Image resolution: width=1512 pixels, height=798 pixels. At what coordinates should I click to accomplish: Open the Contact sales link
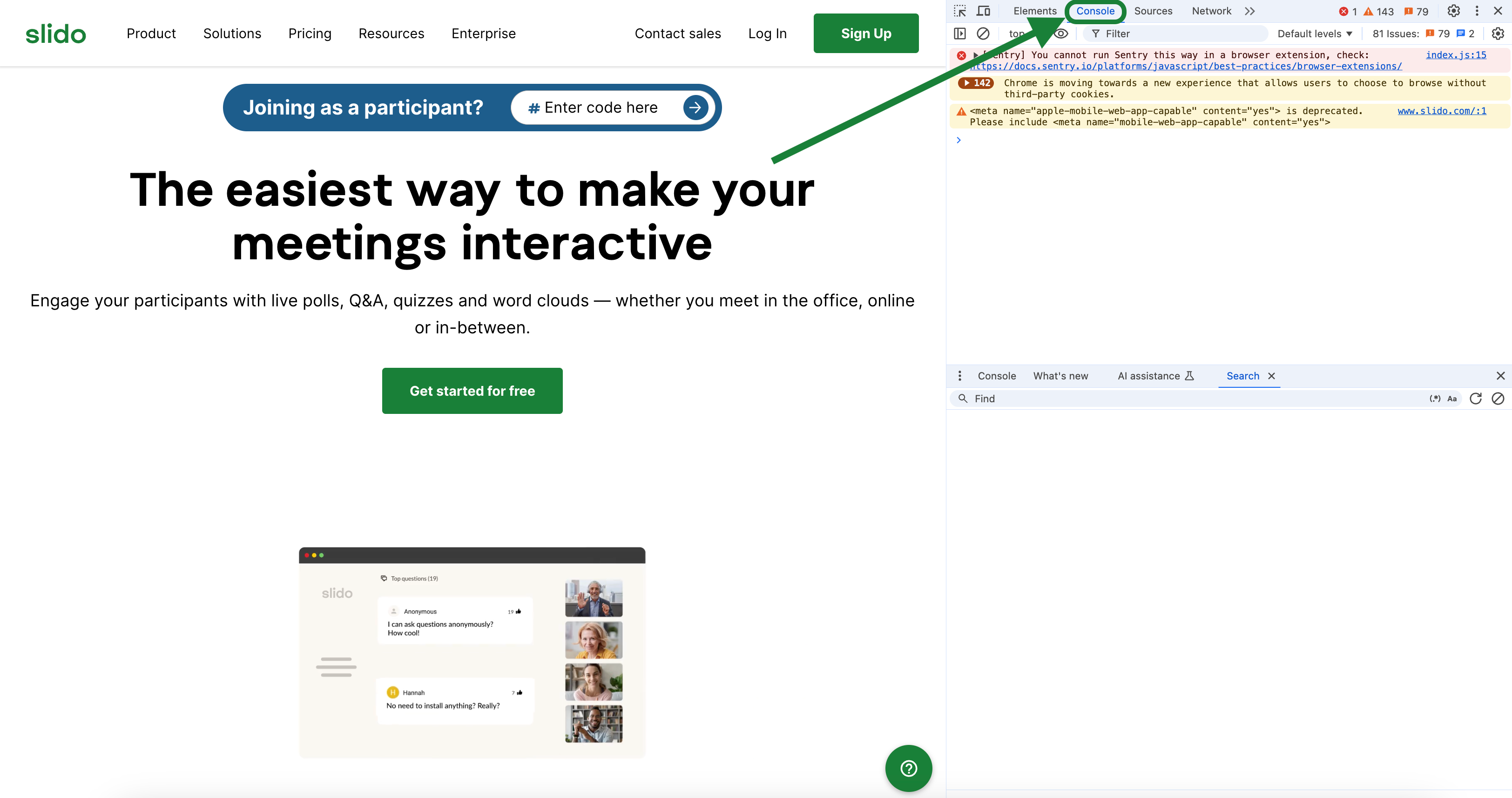point(677,34)
